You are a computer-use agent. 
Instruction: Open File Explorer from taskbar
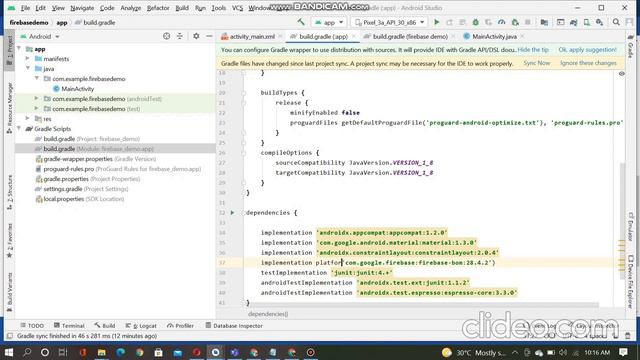click(x=101, y=352)
